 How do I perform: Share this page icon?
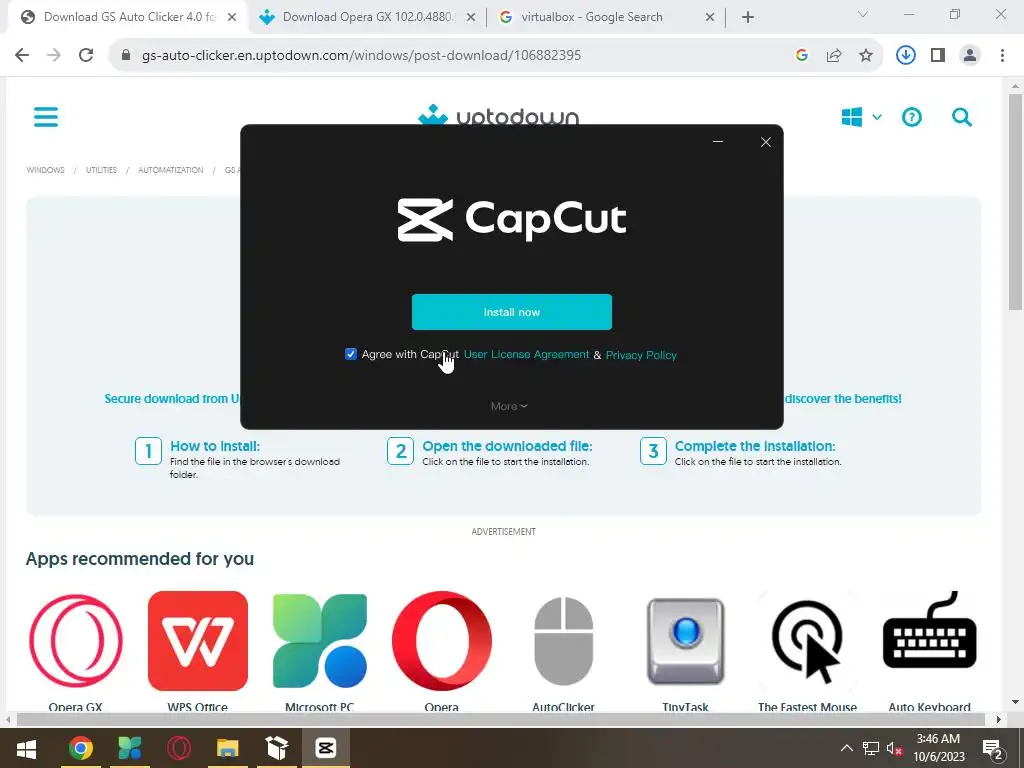point(834,56)
